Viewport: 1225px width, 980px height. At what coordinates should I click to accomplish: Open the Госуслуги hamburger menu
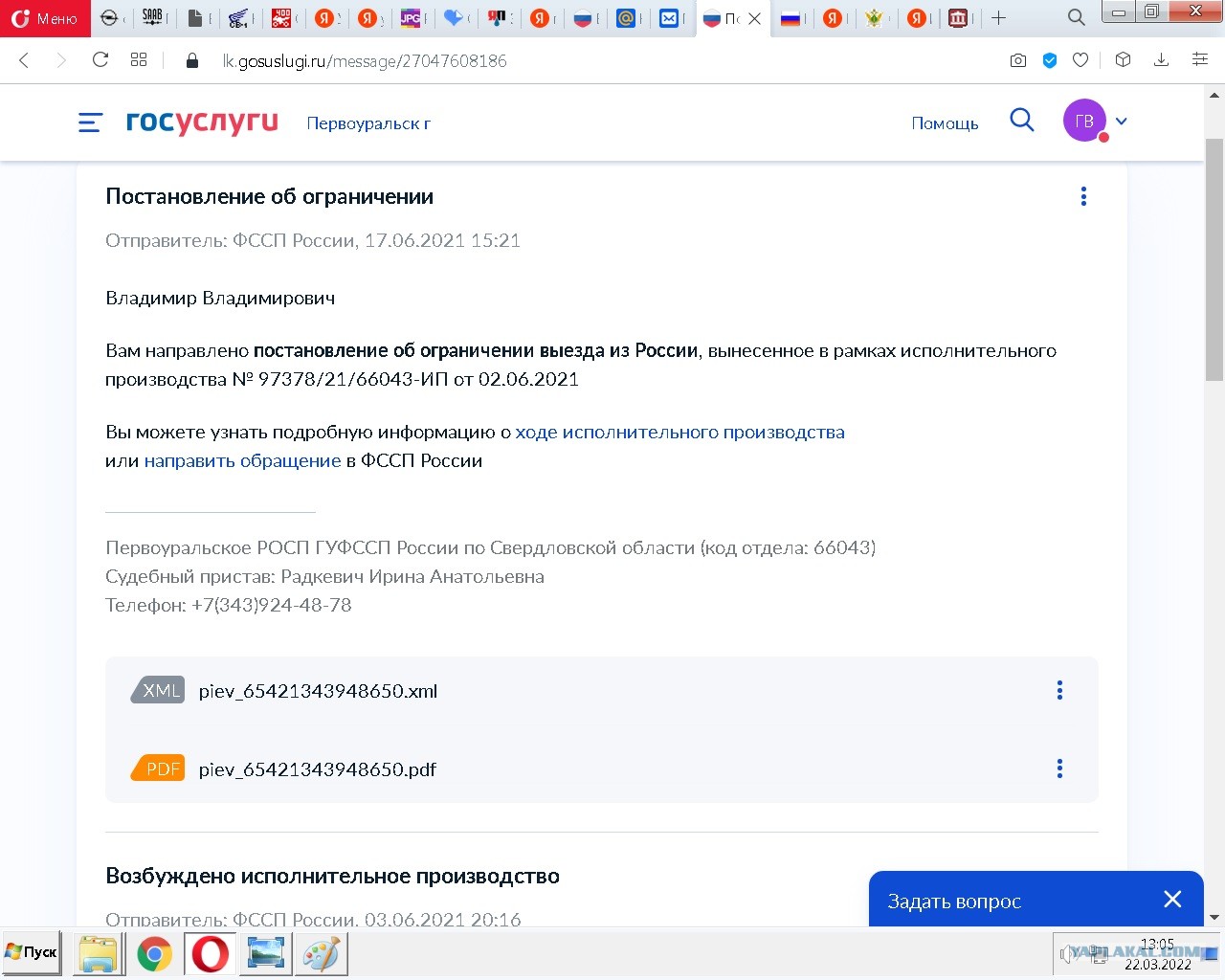[x=90, y=122]
